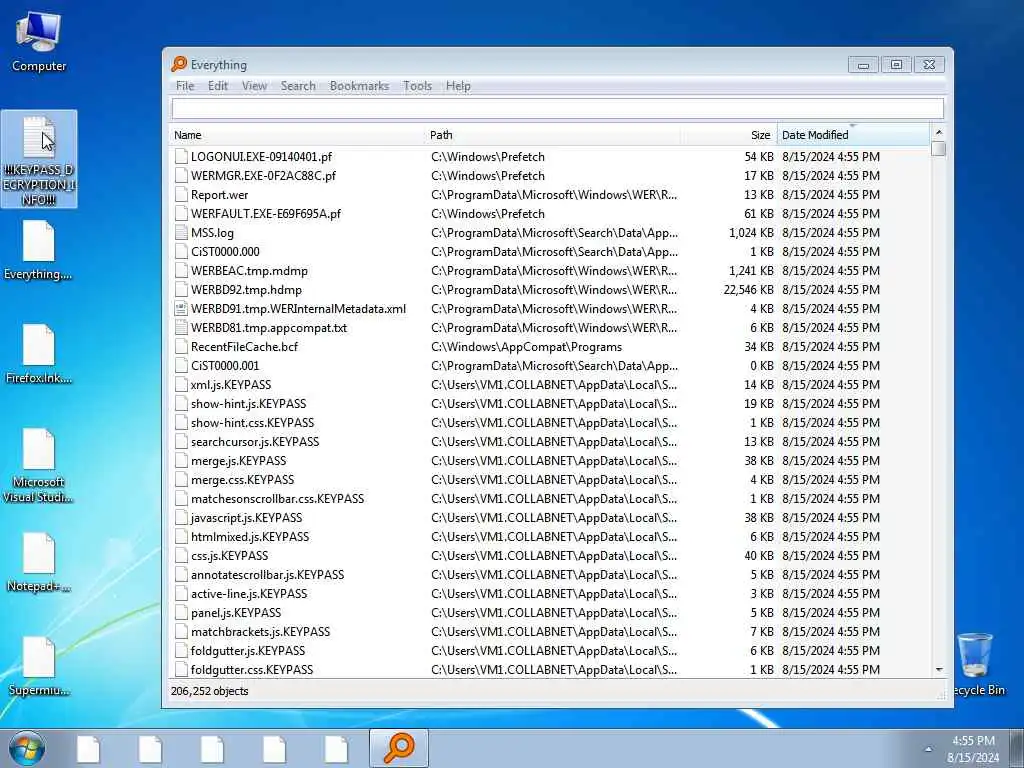Click the Everything title bar app icon
This screenshot has height=768, width=1024.
tap(179, 64)
